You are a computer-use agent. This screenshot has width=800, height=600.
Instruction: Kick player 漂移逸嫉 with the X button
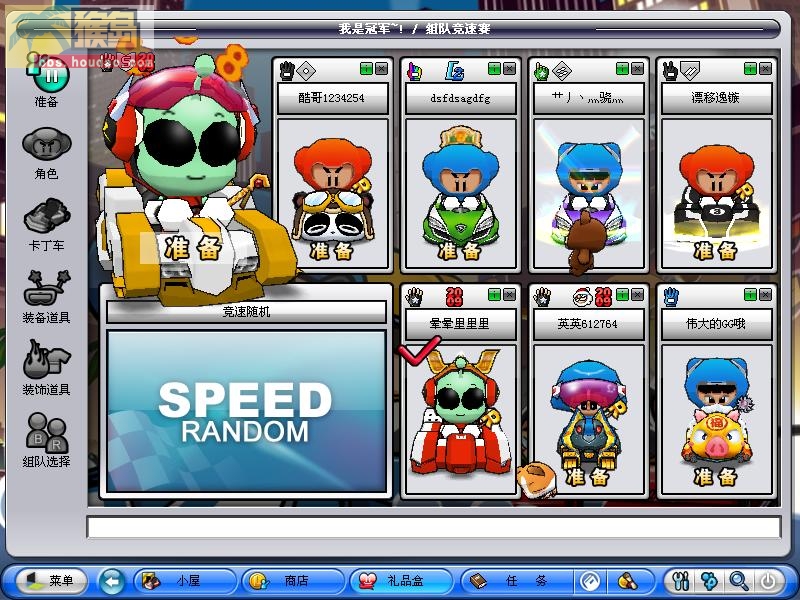[765, 69]
